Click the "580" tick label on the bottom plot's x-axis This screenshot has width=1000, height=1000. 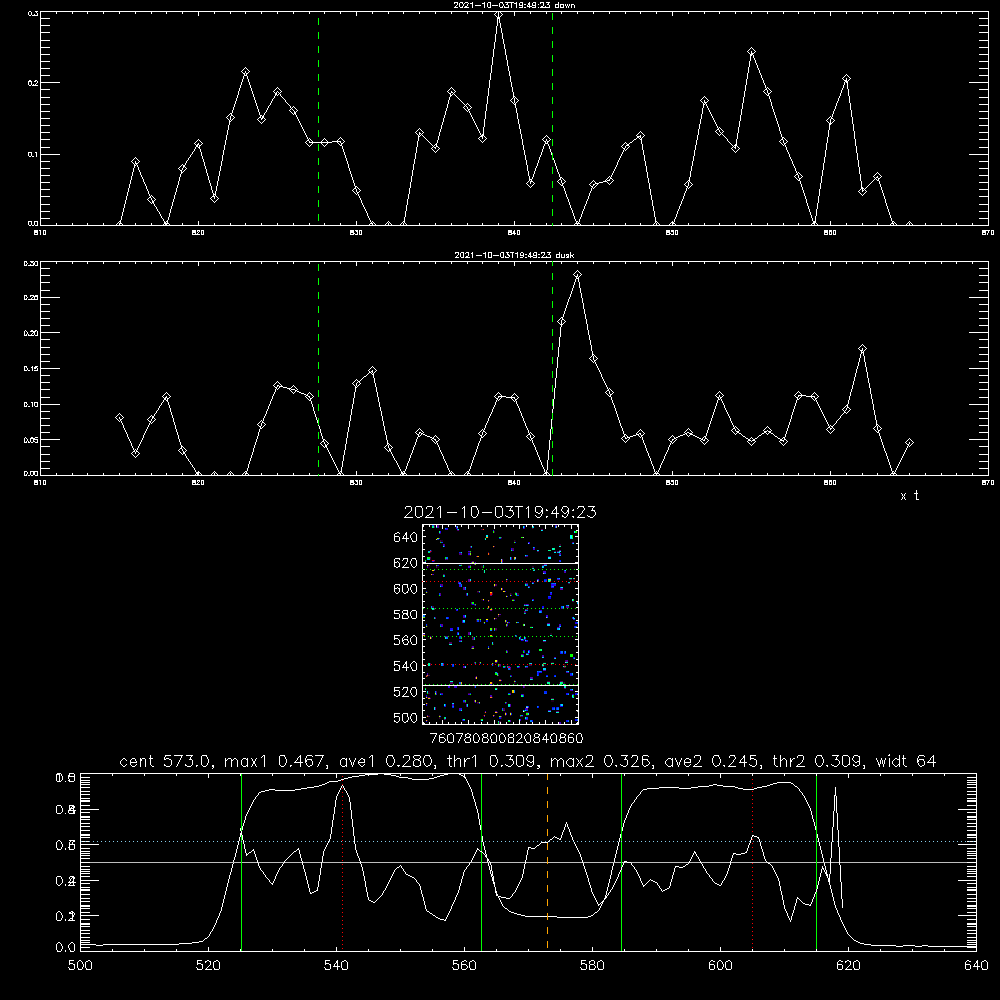[592, 966]
